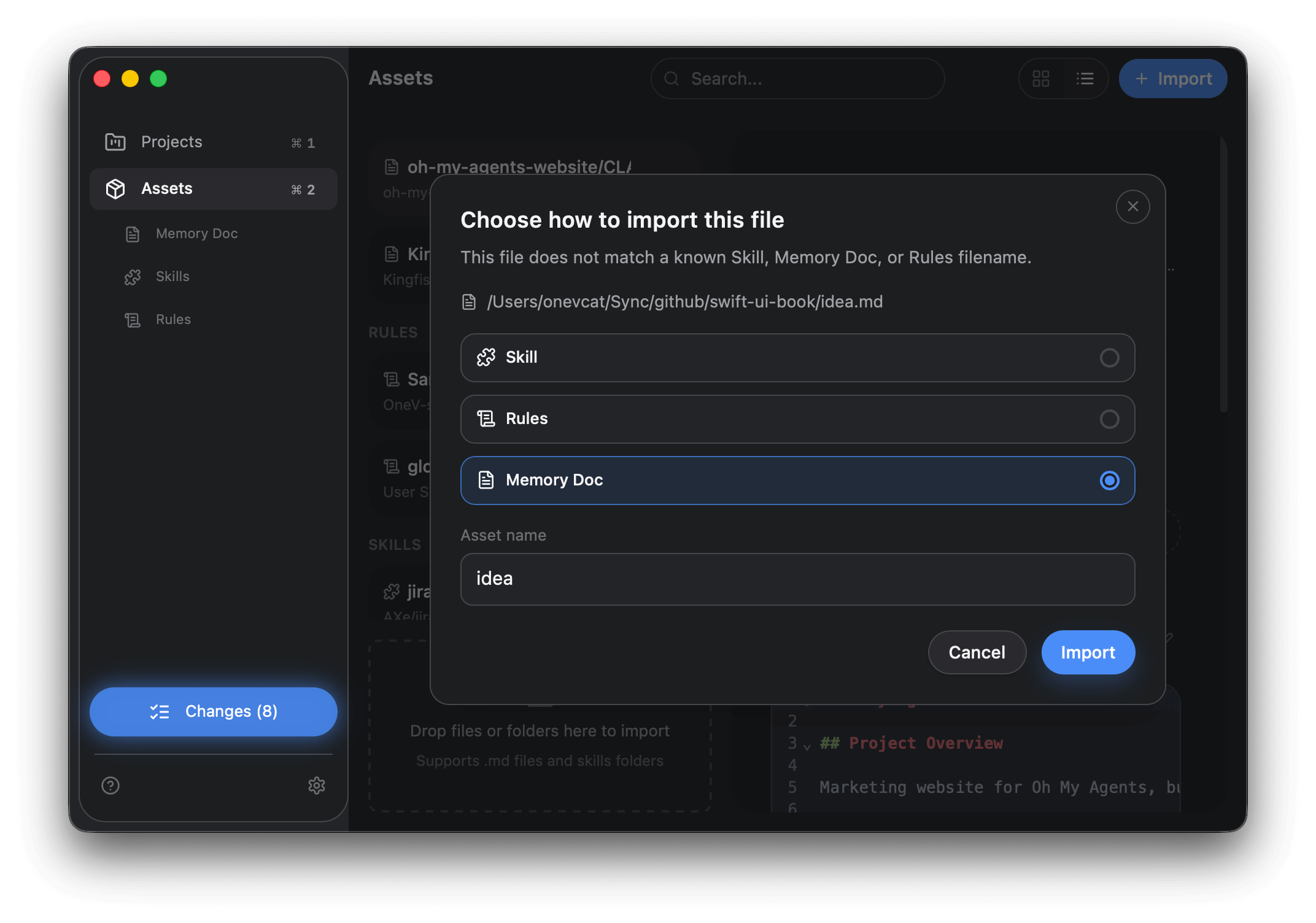
Task: Click the Import button in the dialog
Action: tap(1088, 652)
